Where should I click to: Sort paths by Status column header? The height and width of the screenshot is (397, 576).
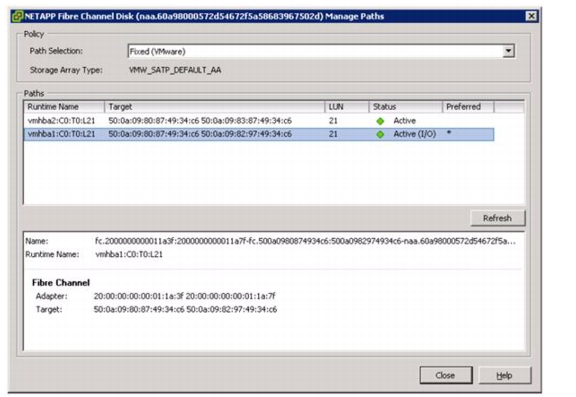pos(406,107)
